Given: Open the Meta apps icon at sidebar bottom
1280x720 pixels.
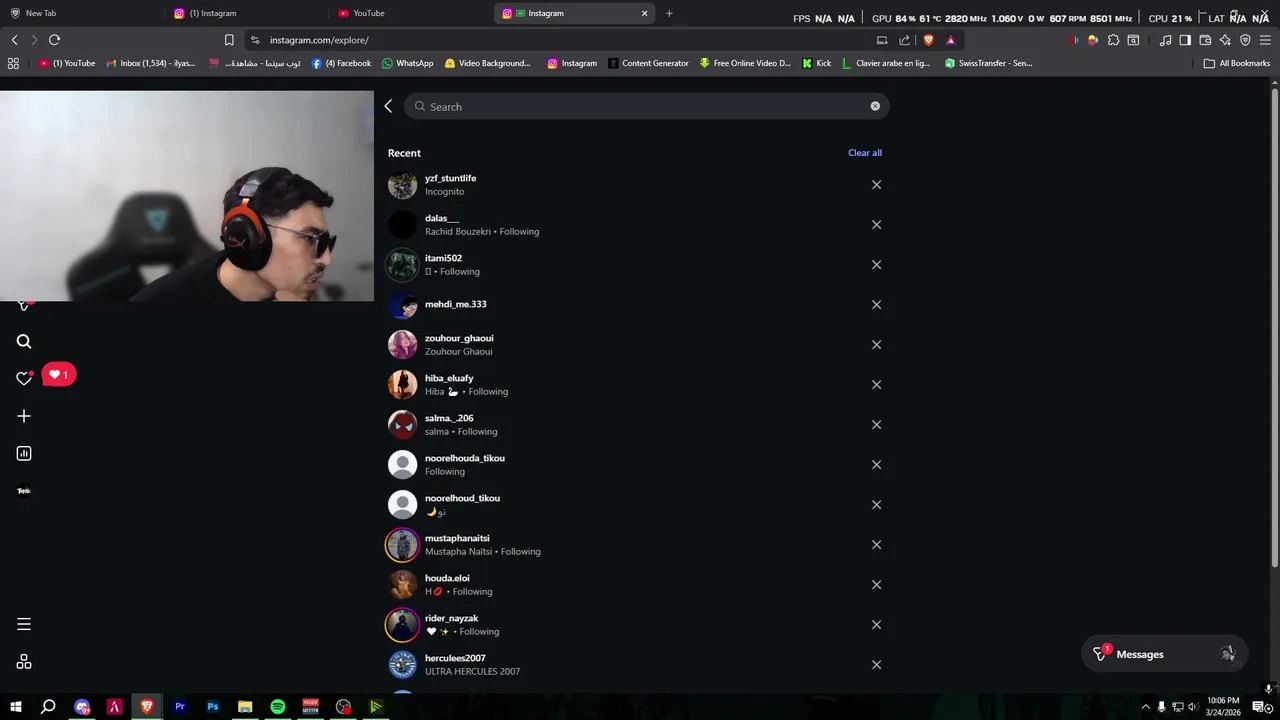Looking at the screenshot, I should coord(24,662).
